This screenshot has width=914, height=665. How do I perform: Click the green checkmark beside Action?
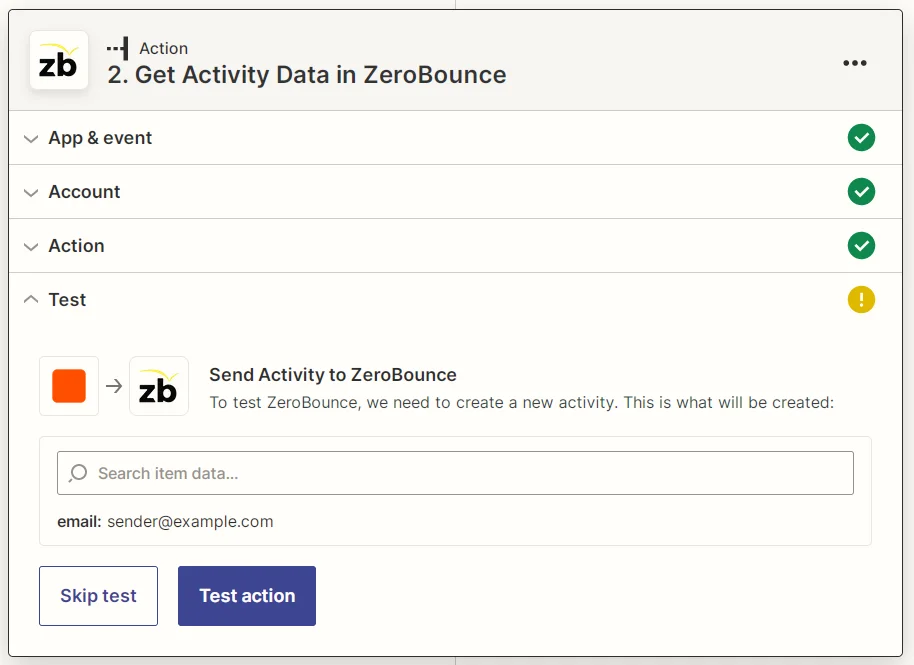(861, 245)
